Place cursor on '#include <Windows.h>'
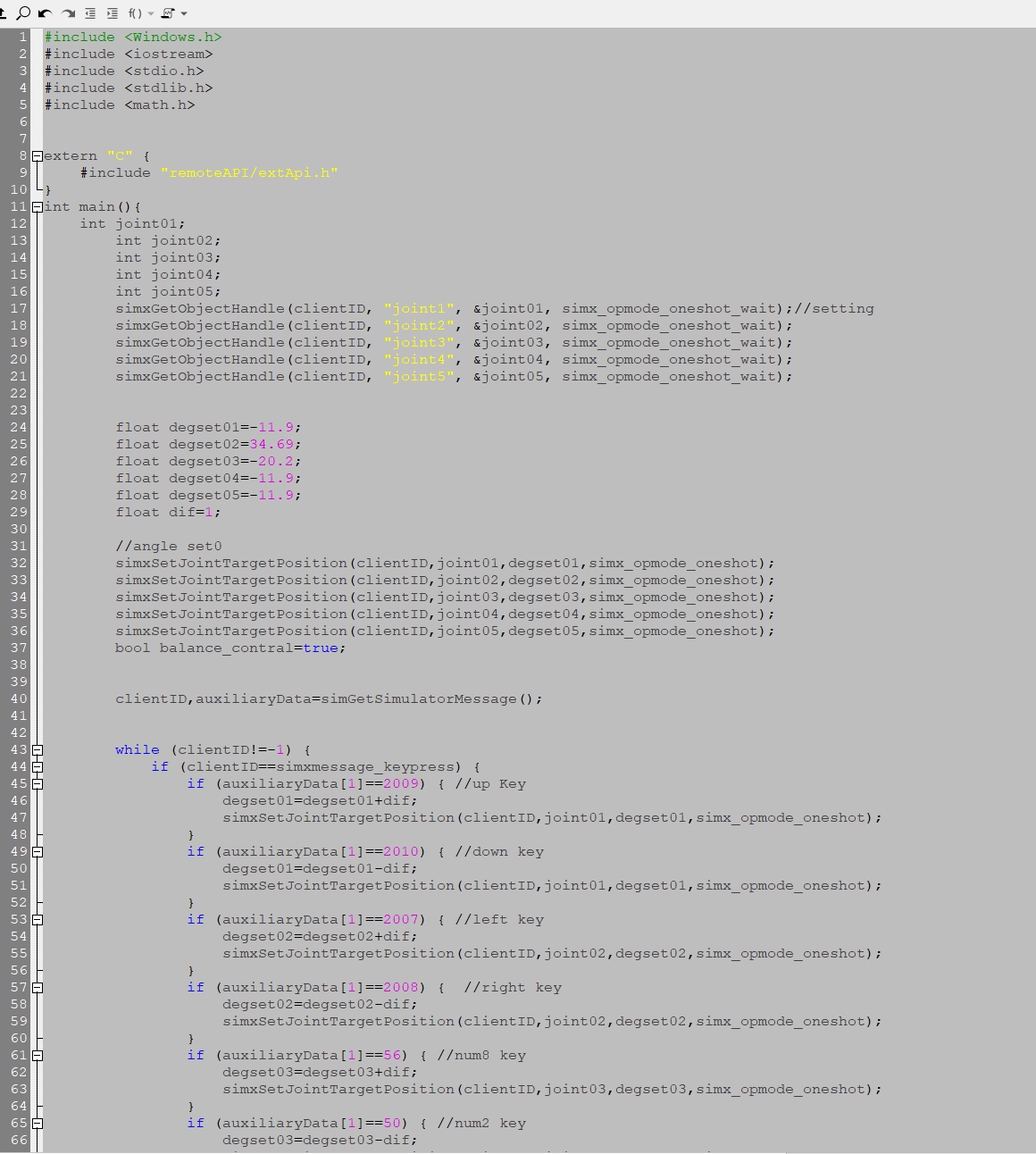This screenshot has width=1036, height=1154. pos(133,37)
